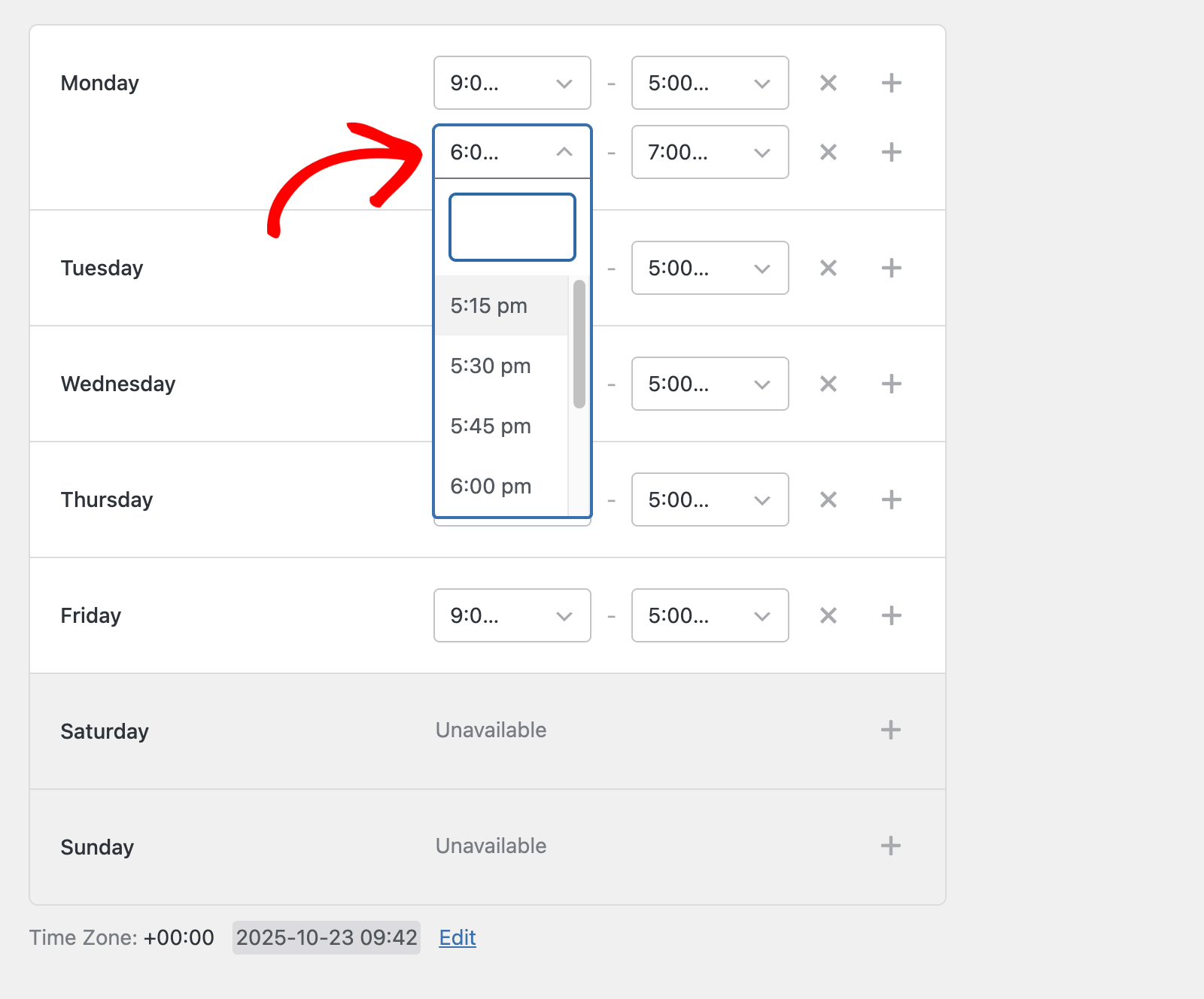Remove Wednesday's time range
The width and height of the screenshot is (1204, 999).
click(828, 384)
